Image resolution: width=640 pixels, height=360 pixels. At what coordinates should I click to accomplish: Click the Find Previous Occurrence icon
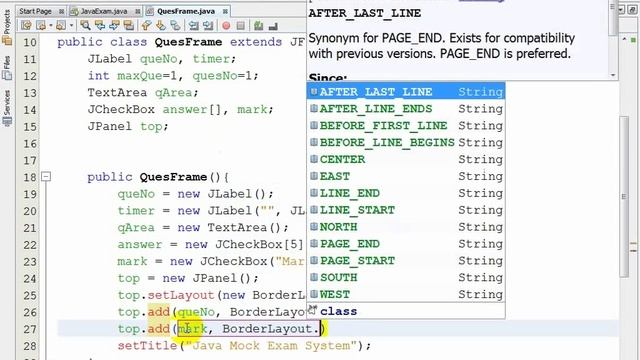pyautogui.click(x=100, y=26)
